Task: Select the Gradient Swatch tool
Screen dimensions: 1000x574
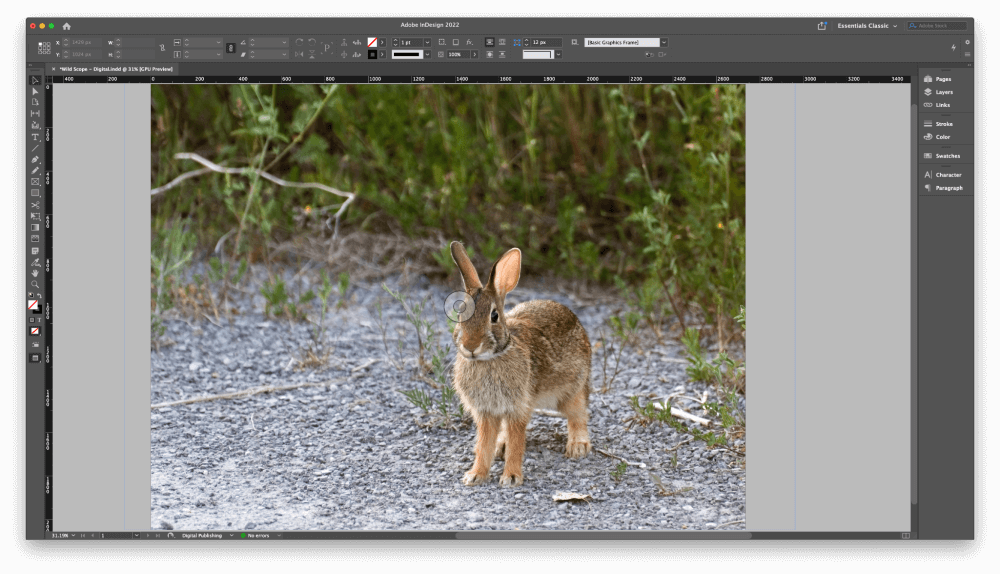Action: [x=35, y=228]
